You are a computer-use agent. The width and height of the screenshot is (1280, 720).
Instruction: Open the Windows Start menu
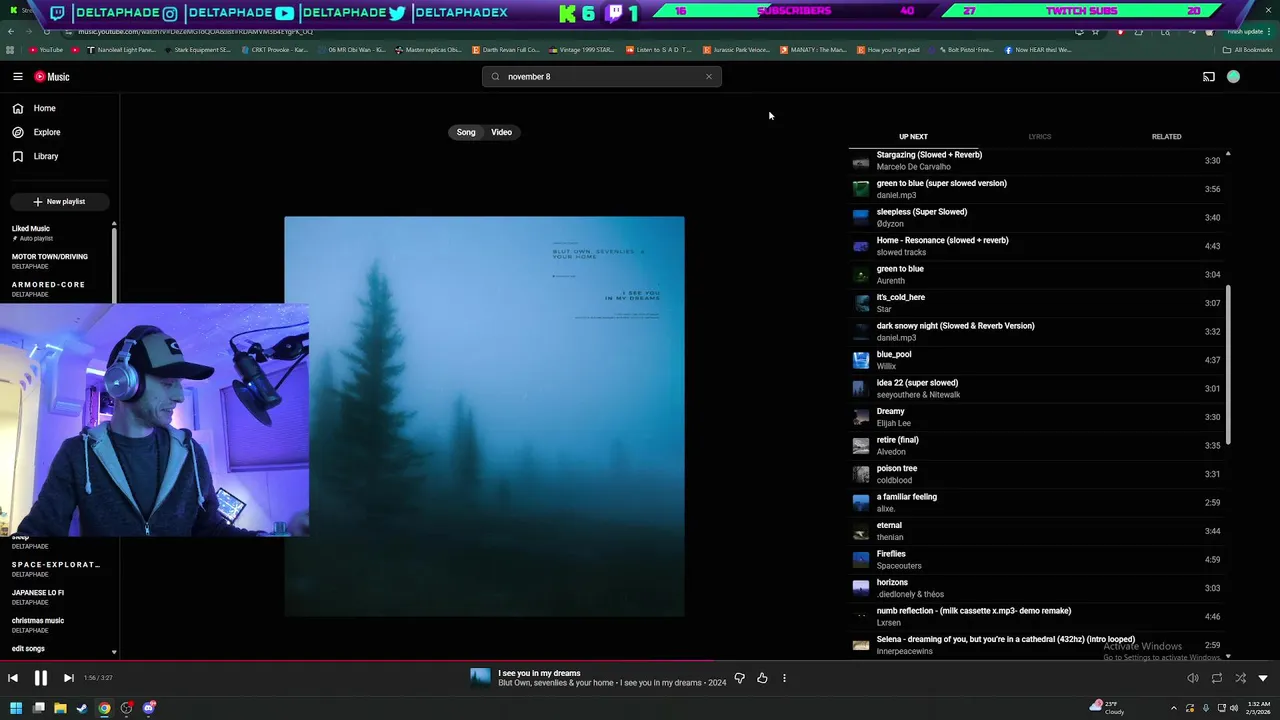[16, 708]
